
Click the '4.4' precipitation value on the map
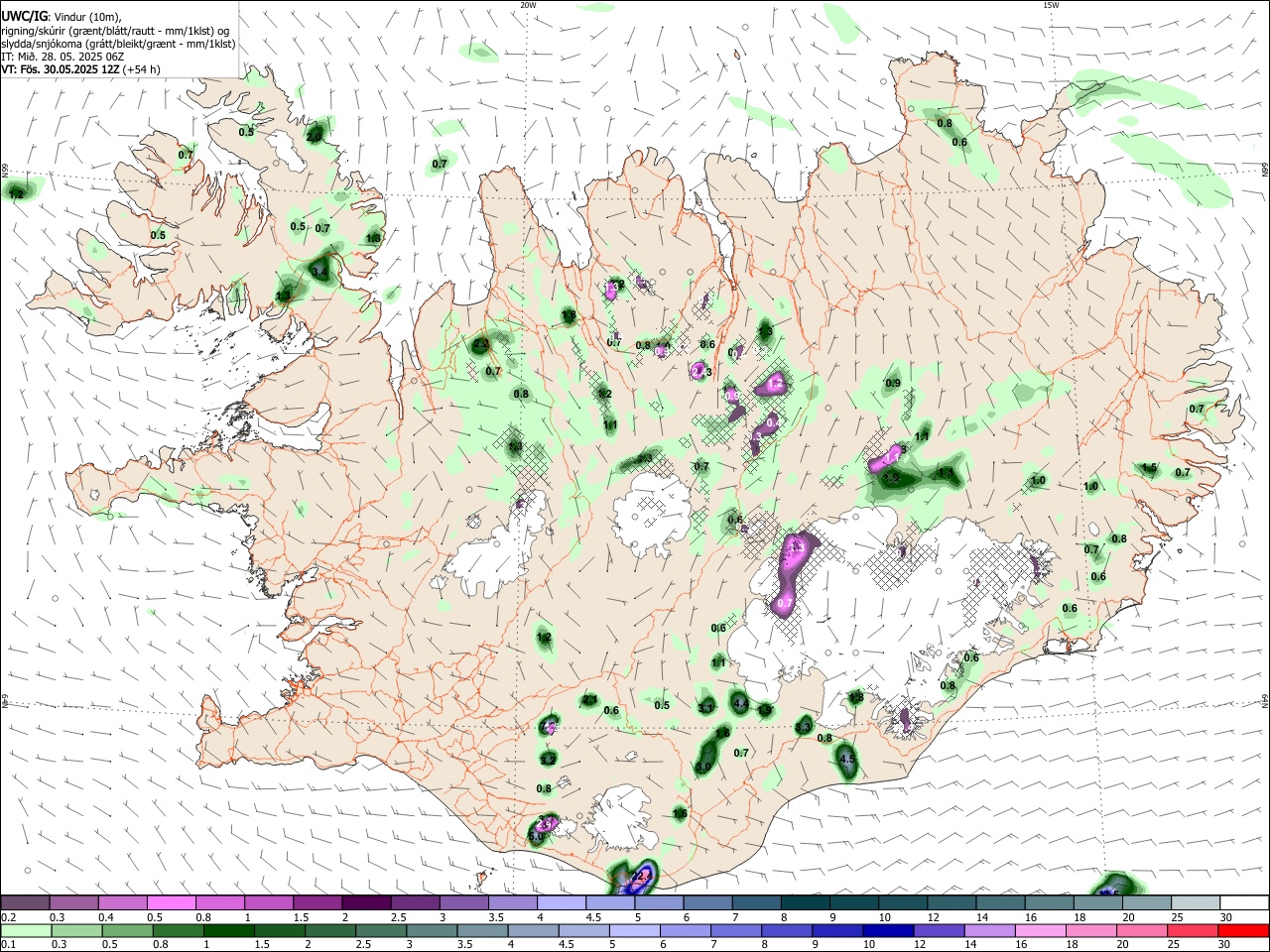(x=740, y=703)
